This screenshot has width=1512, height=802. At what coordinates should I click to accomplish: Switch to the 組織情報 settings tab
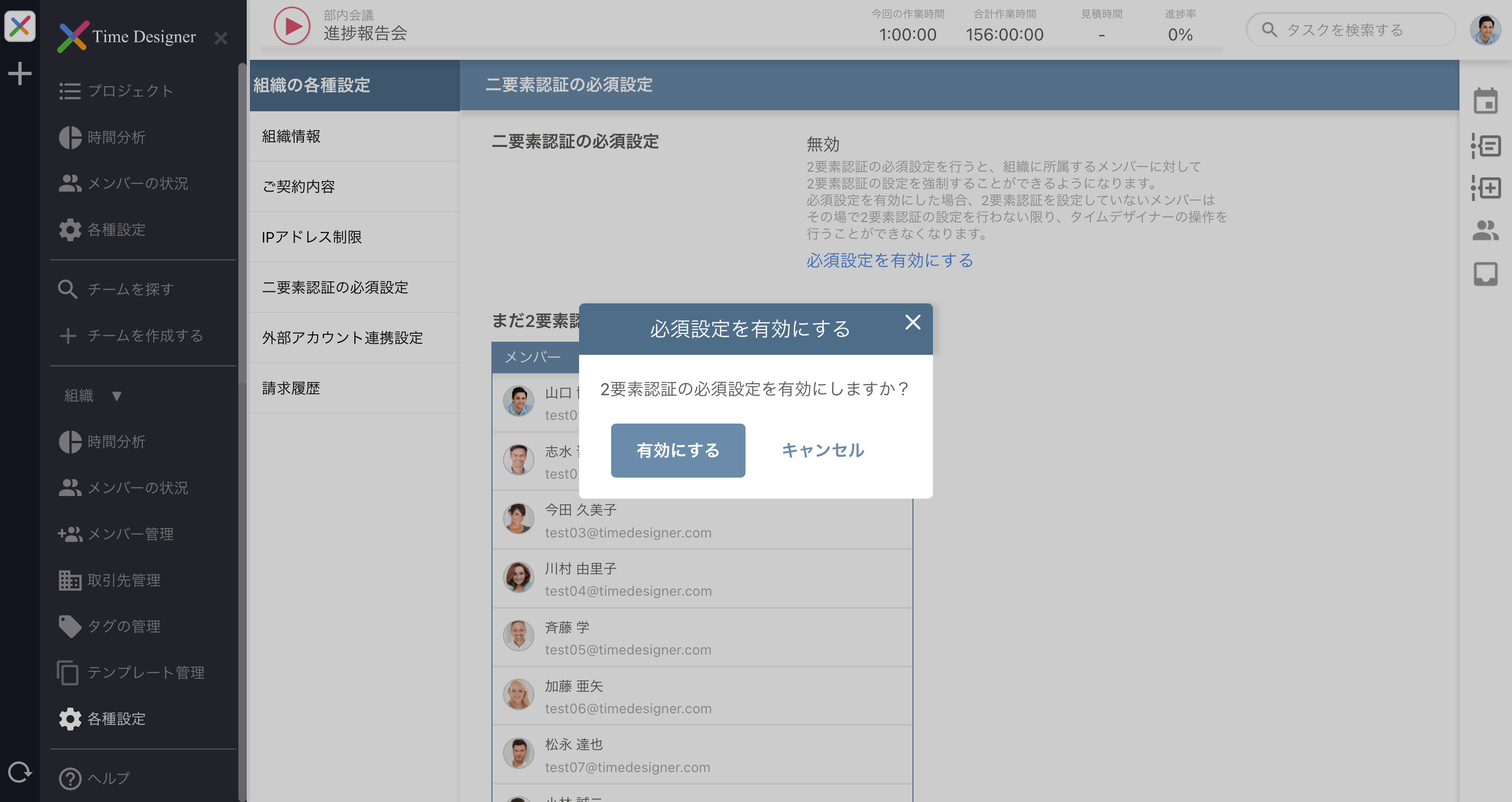point(291,136)
